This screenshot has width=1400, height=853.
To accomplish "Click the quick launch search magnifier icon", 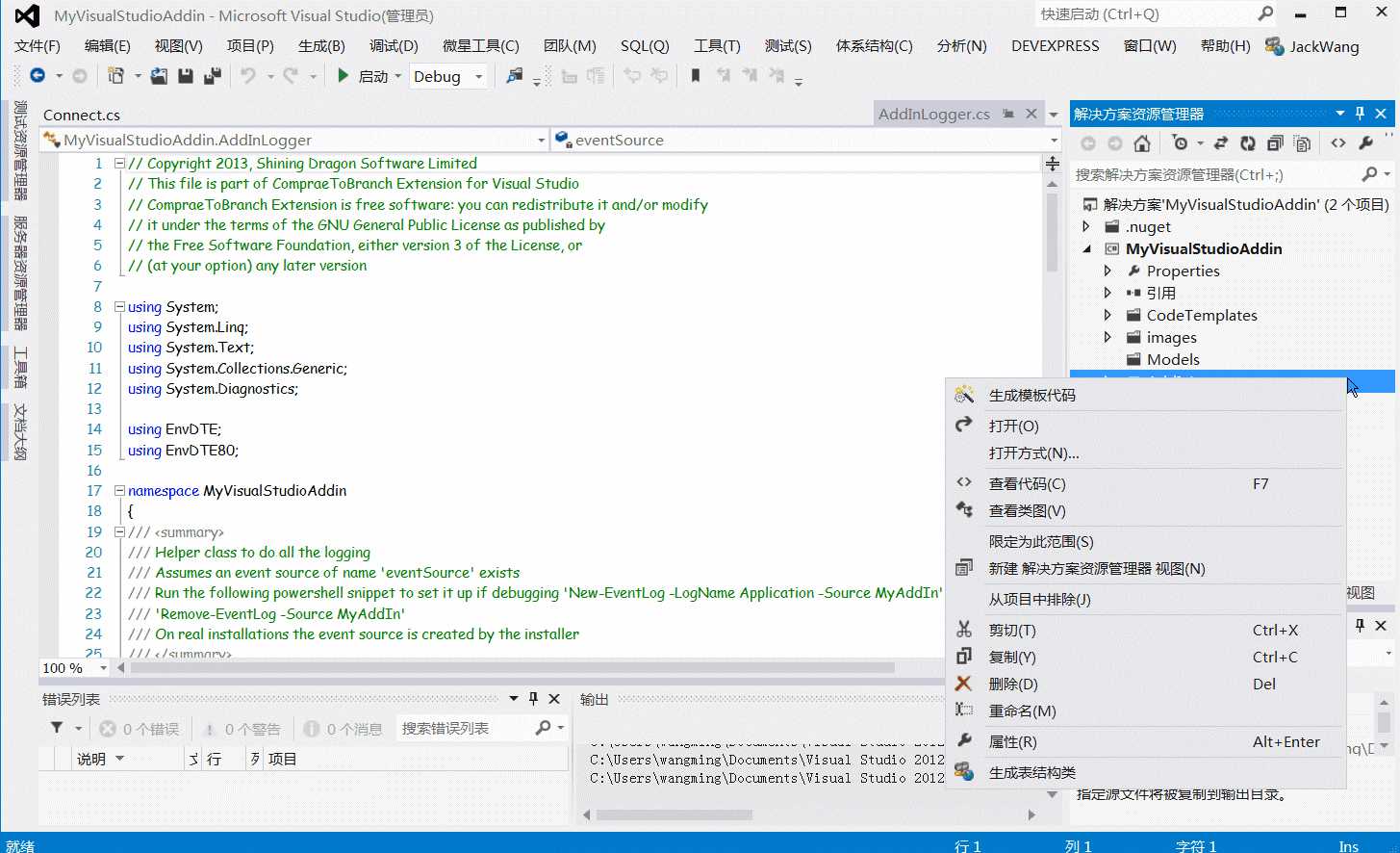I will click(x=1265, y=13).
